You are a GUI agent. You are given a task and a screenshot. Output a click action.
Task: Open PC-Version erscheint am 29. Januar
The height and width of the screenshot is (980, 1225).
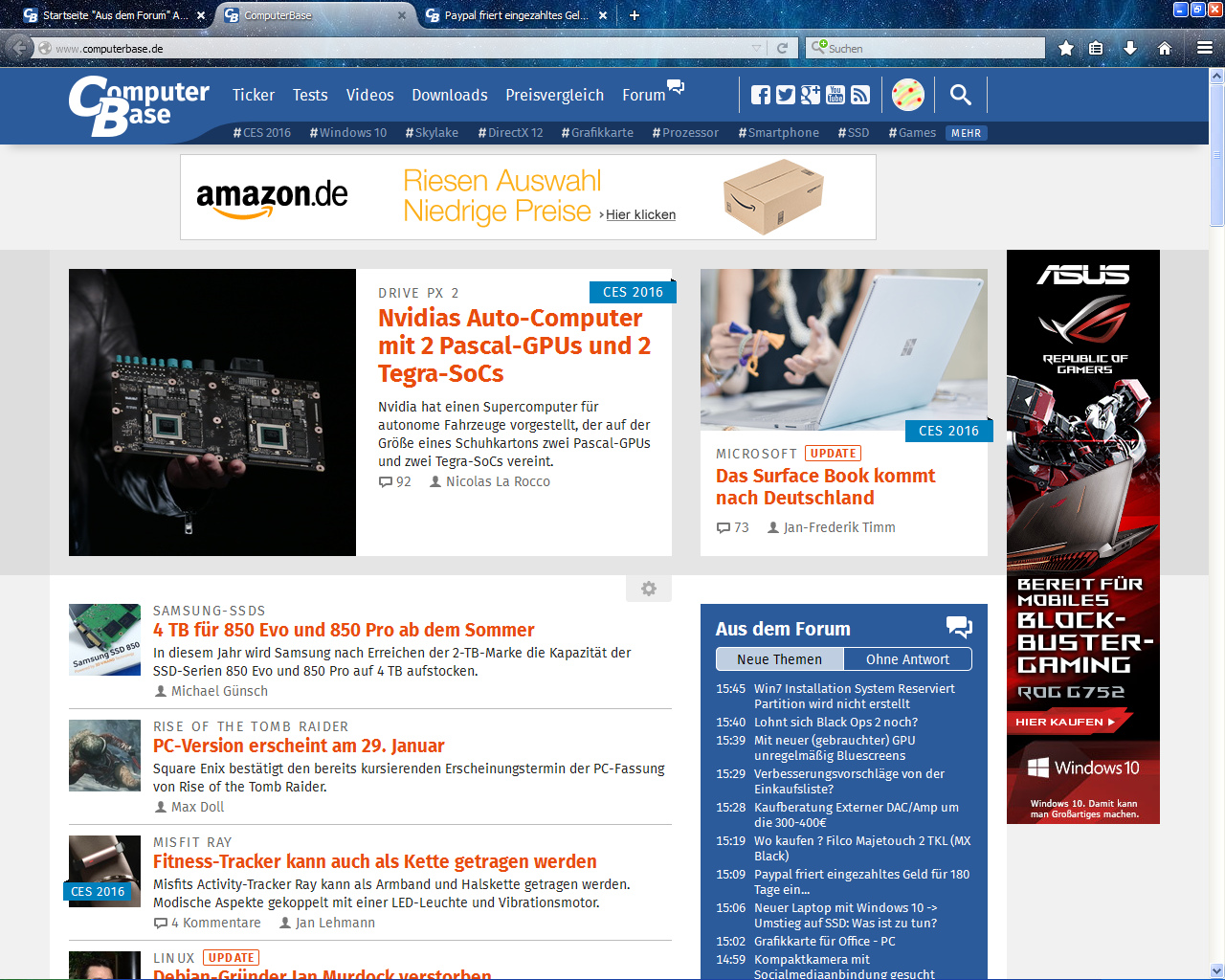[299, 746]
